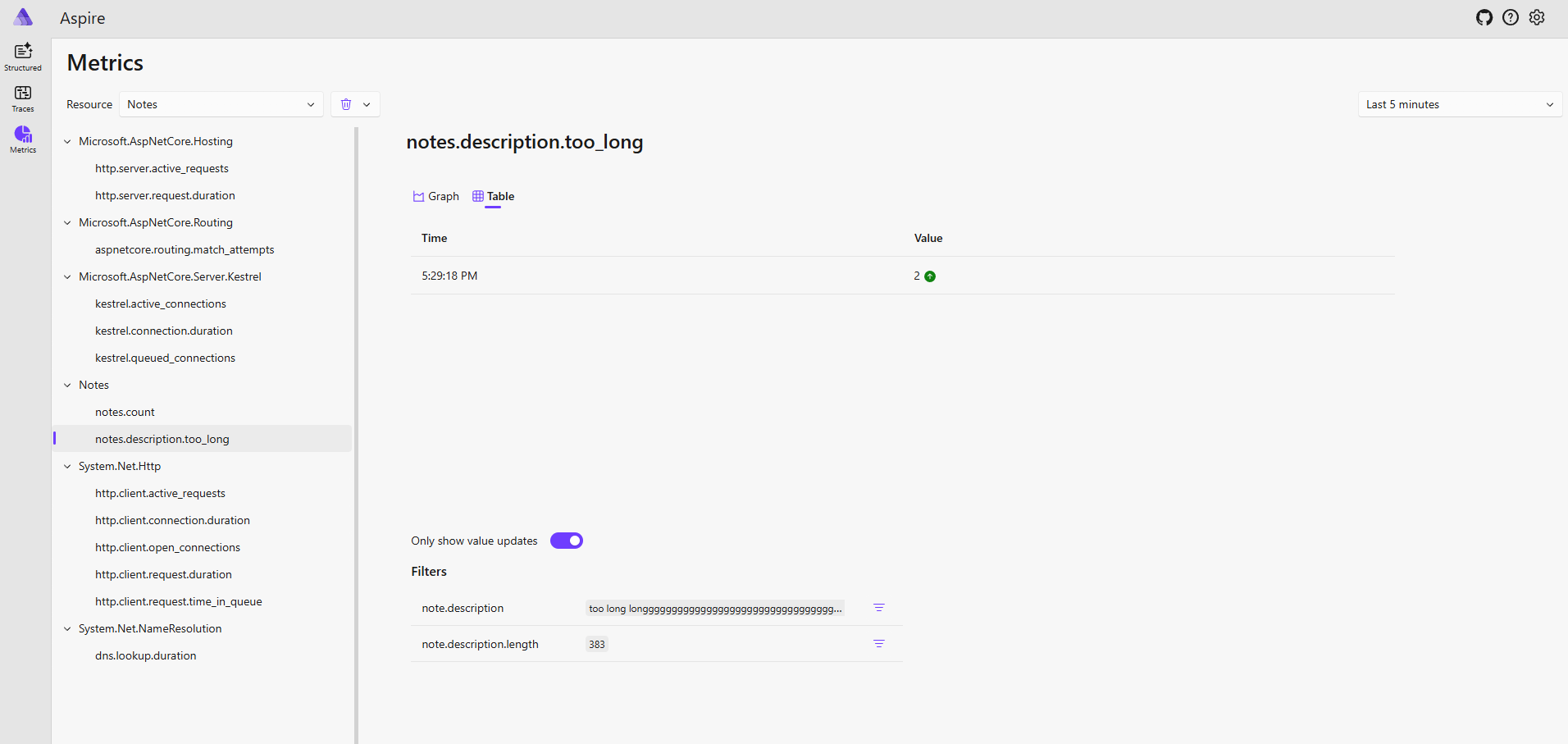This screenshot has width=1568, height=744.
Task: Switch to the Graph tab
Action: tap(443, 196)
